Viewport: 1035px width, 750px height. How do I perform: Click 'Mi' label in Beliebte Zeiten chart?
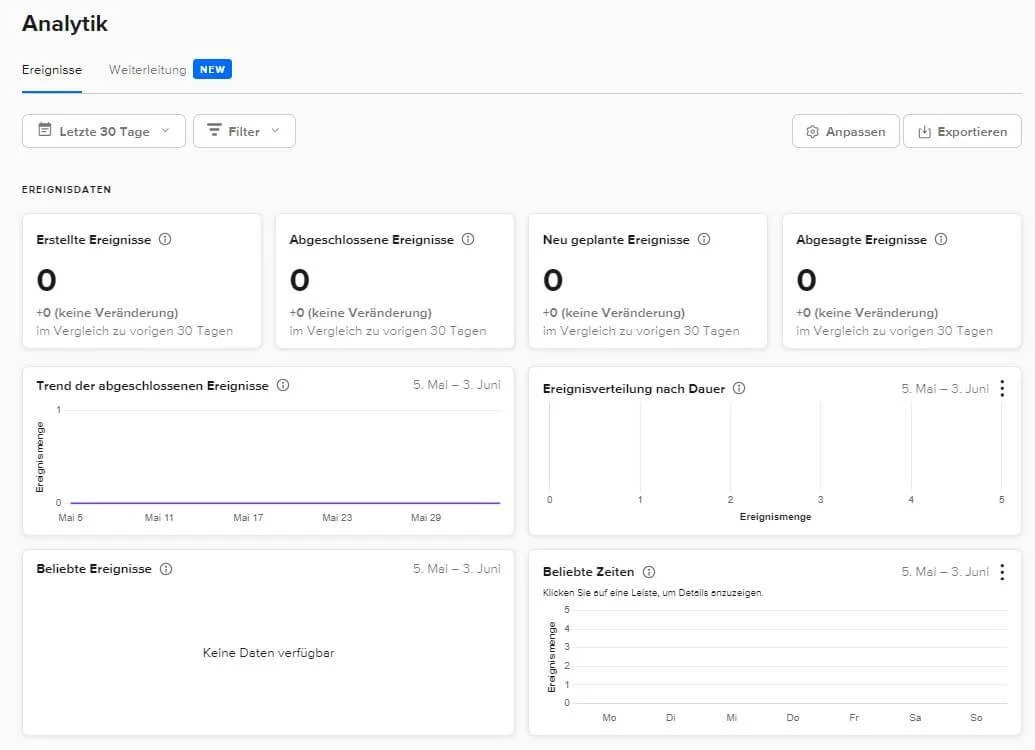pos(731,718)
